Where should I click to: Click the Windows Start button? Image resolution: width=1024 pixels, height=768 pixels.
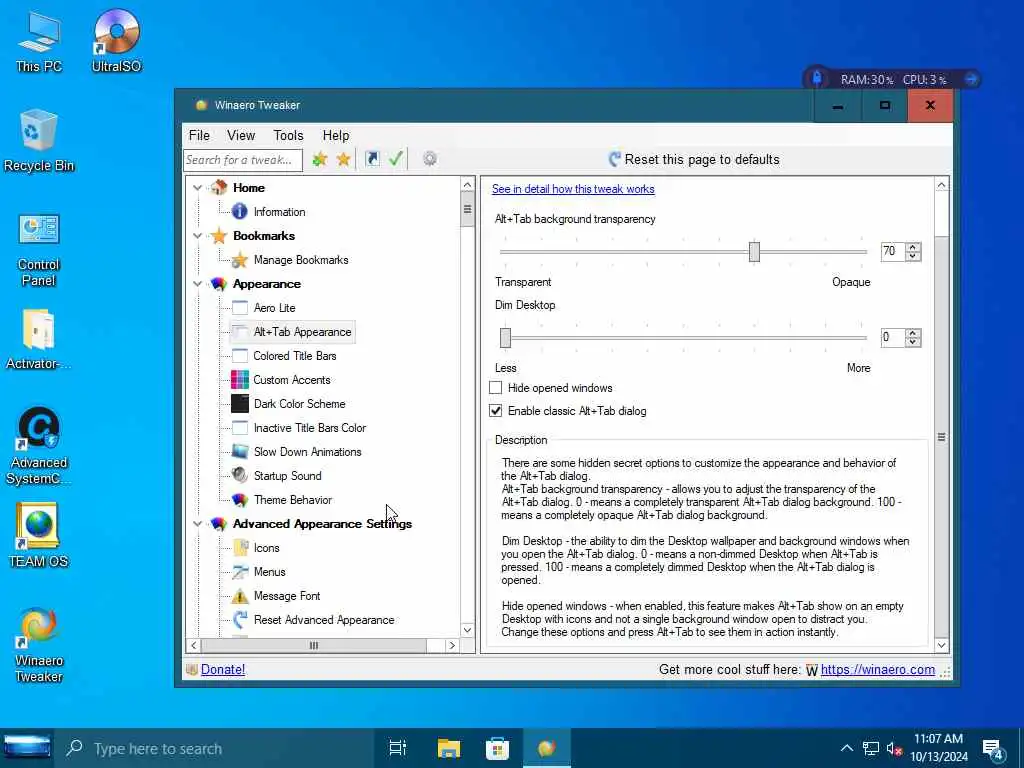click(27, 748)
